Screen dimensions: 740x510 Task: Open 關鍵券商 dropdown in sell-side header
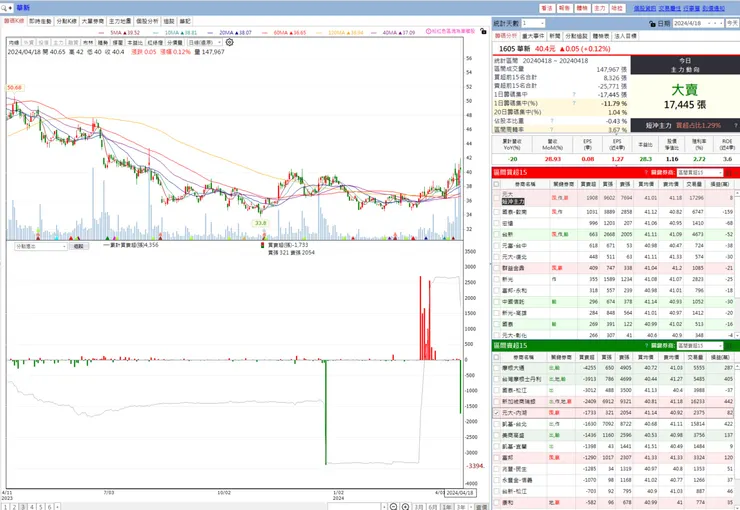click(700, 346)
